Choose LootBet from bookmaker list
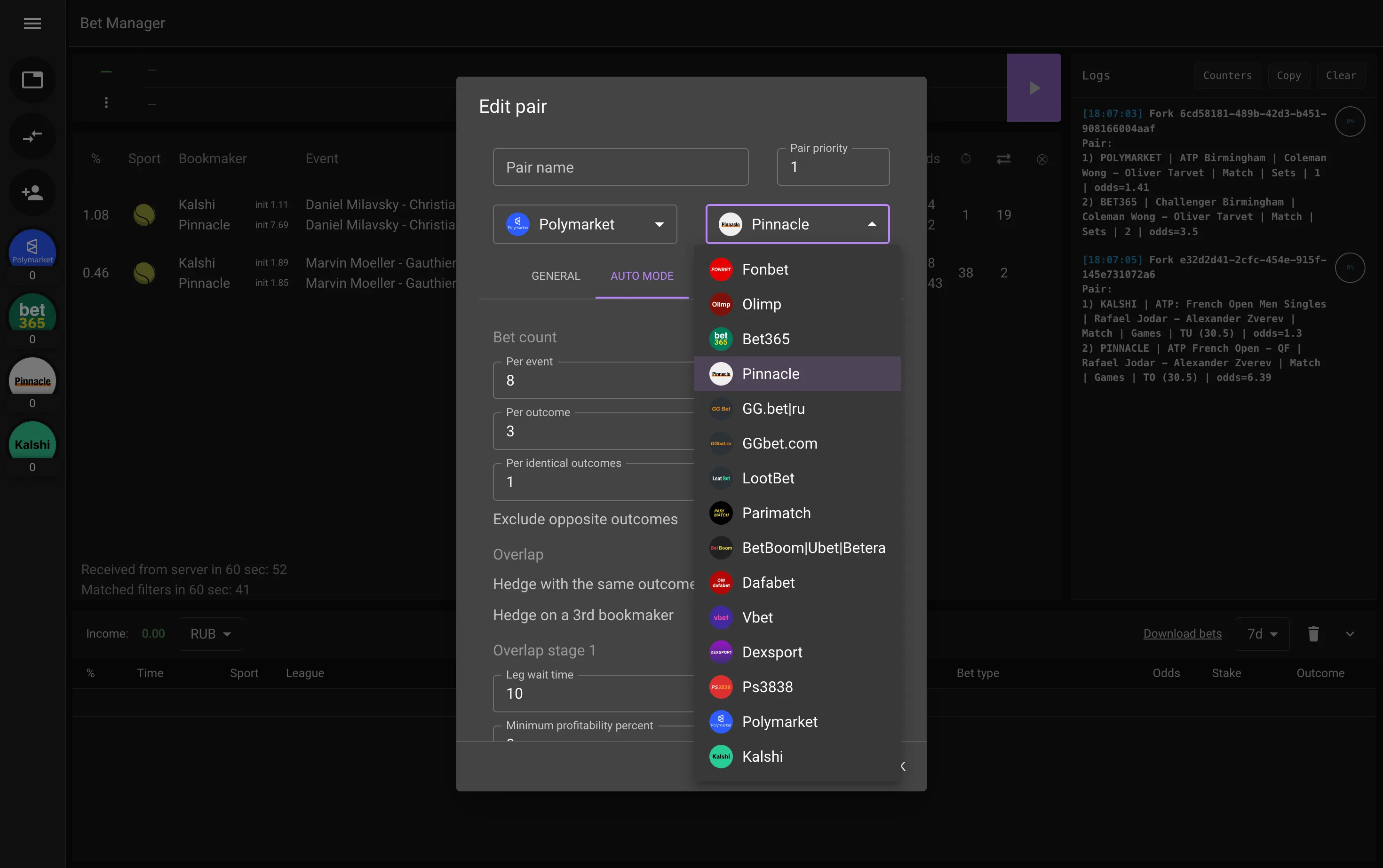Screen dimensions: 1383x868 point(797,478)
